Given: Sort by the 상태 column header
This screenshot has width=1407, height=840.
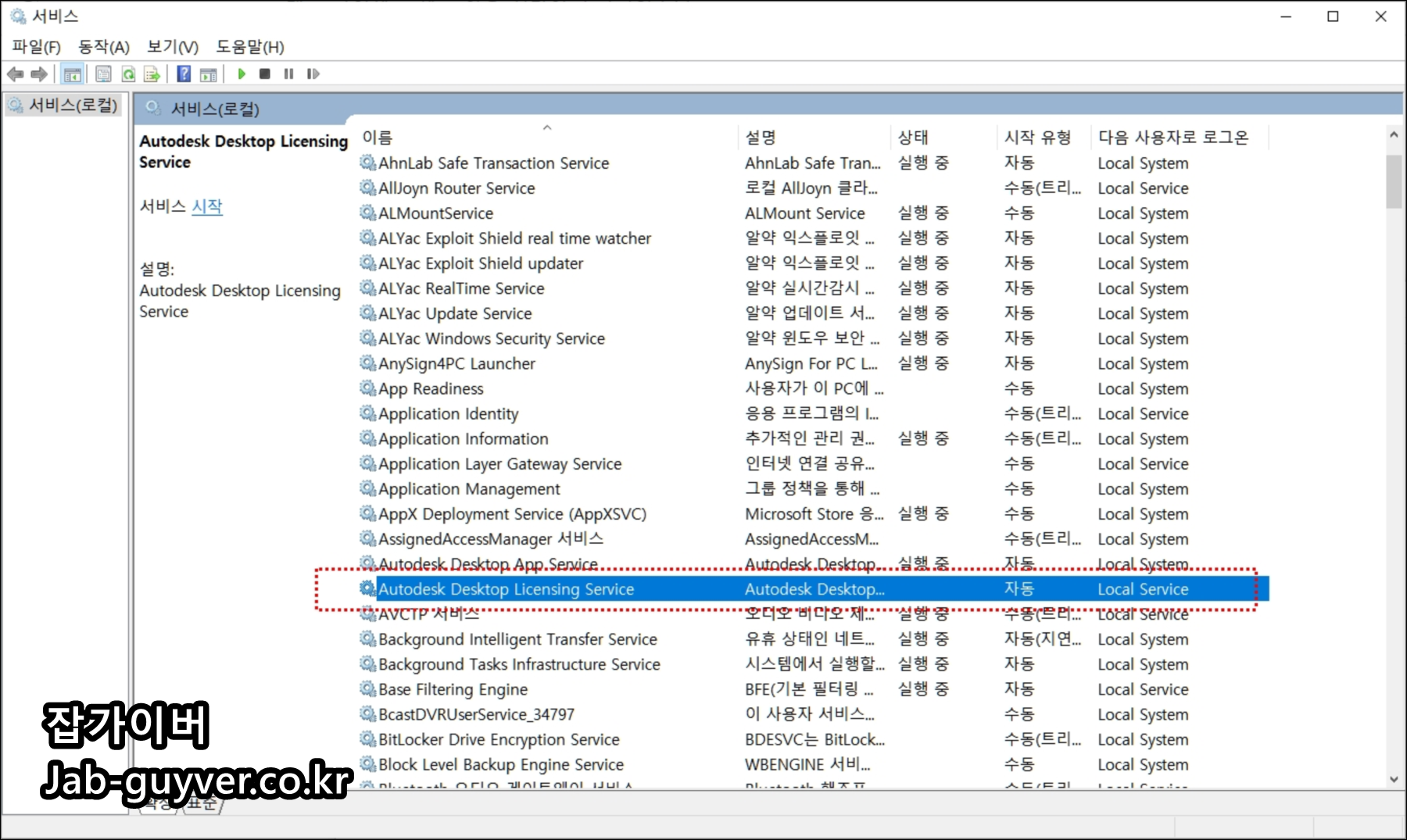Looking at the screenshot, I should 943,138.
